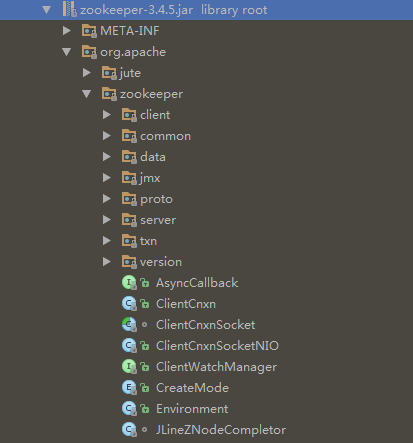Click the interface icon of ClientWatchManager
Screen dimensions: 413x443
[x=129, y=367]
